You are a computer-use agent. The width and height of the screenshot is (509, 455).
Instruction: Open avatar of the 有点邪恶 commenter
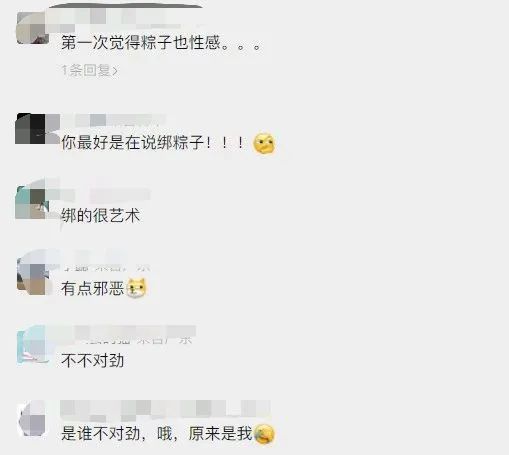pos(32,277)
